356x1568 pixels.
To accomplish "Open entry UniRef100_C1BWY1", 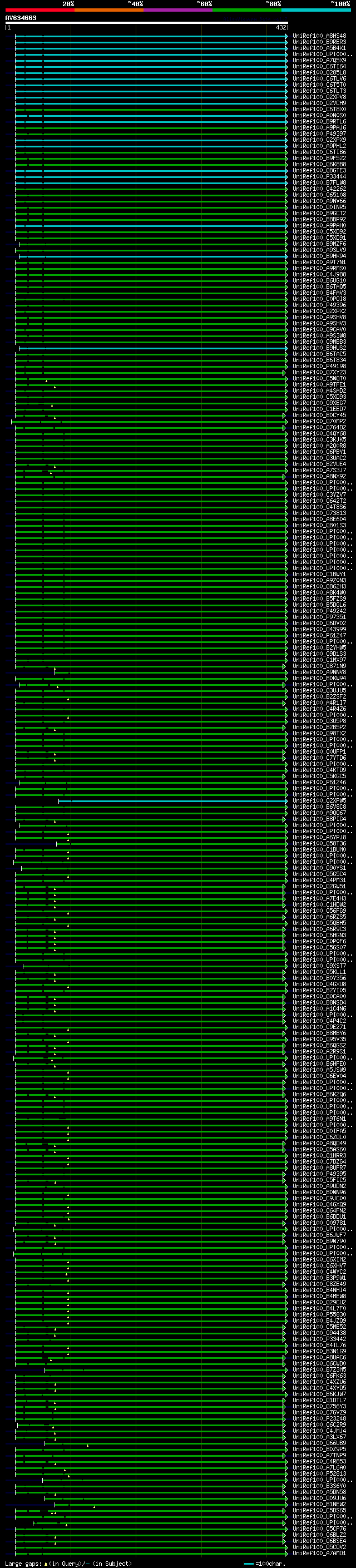I will point(319,575).
